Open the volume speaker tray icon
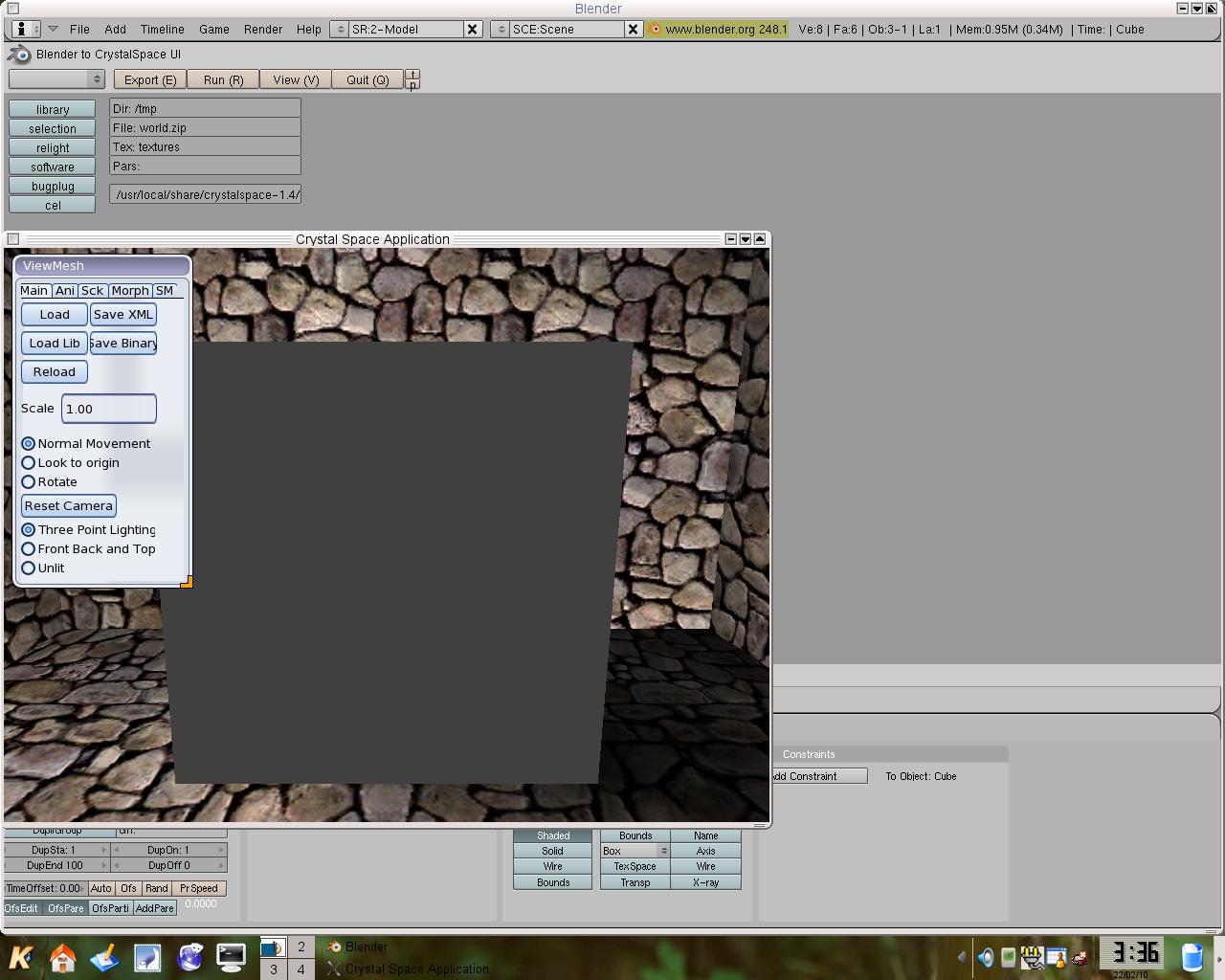 click(986, 956)
